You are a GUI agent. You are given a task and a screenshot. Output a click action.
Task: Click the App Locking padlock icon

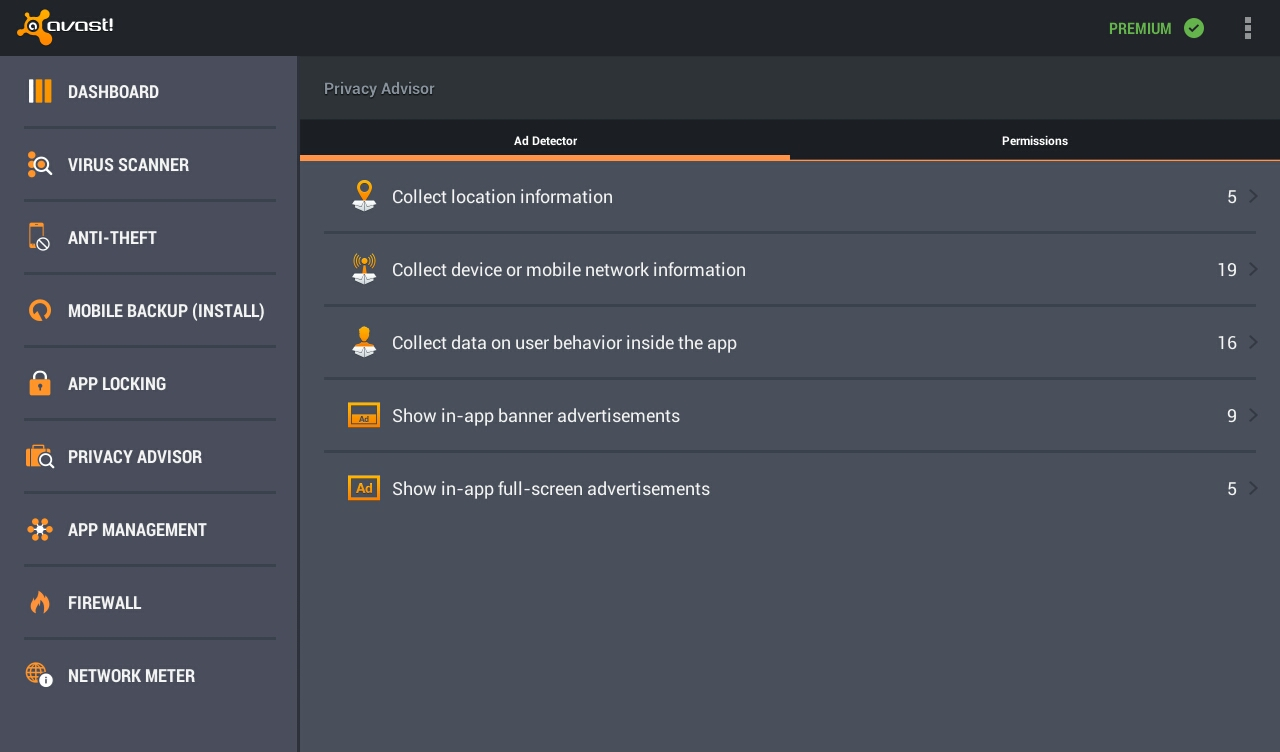click(40, 383)
